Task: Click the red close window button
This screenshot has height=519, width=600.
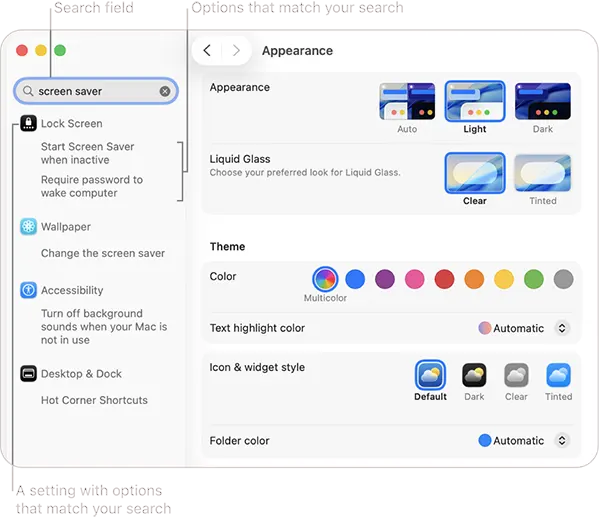Action: coord(22,50)
